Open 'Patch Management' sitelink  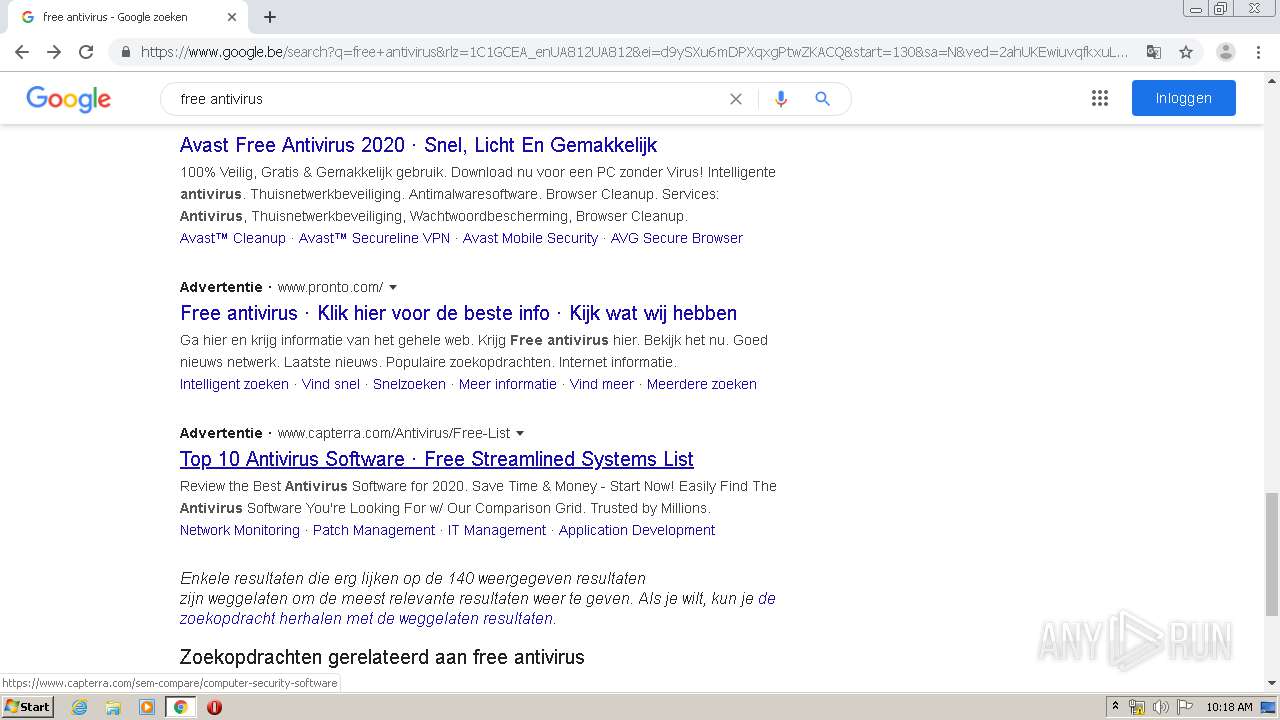[x=374, y=530]
